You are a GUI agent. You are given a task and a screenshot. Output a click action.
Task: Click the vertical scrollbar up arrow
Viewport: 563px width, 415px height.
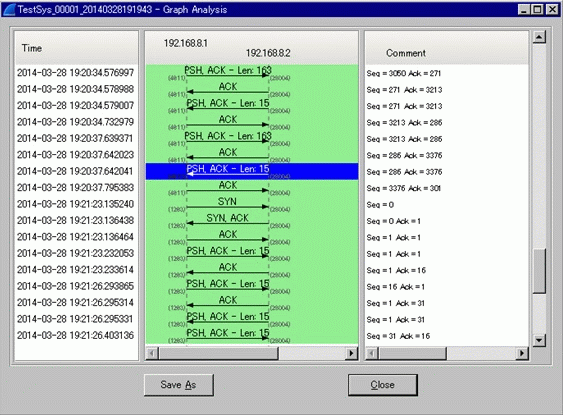click(539, 37)
